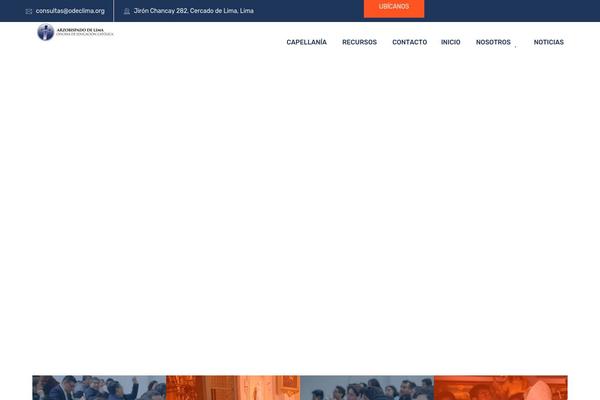Open the blue-tinted crowd photo thumbnail

(x=367, y=388)
